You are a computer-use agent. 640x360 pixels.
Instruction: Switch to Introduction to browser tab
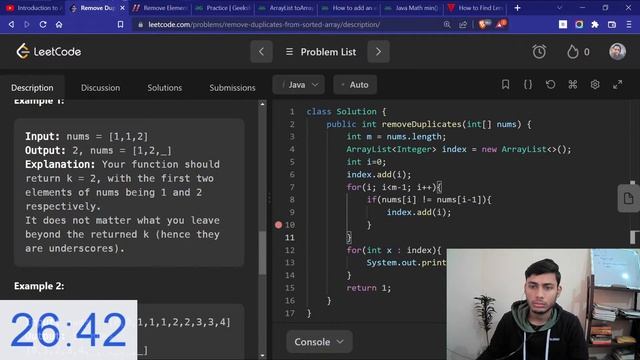33,8
